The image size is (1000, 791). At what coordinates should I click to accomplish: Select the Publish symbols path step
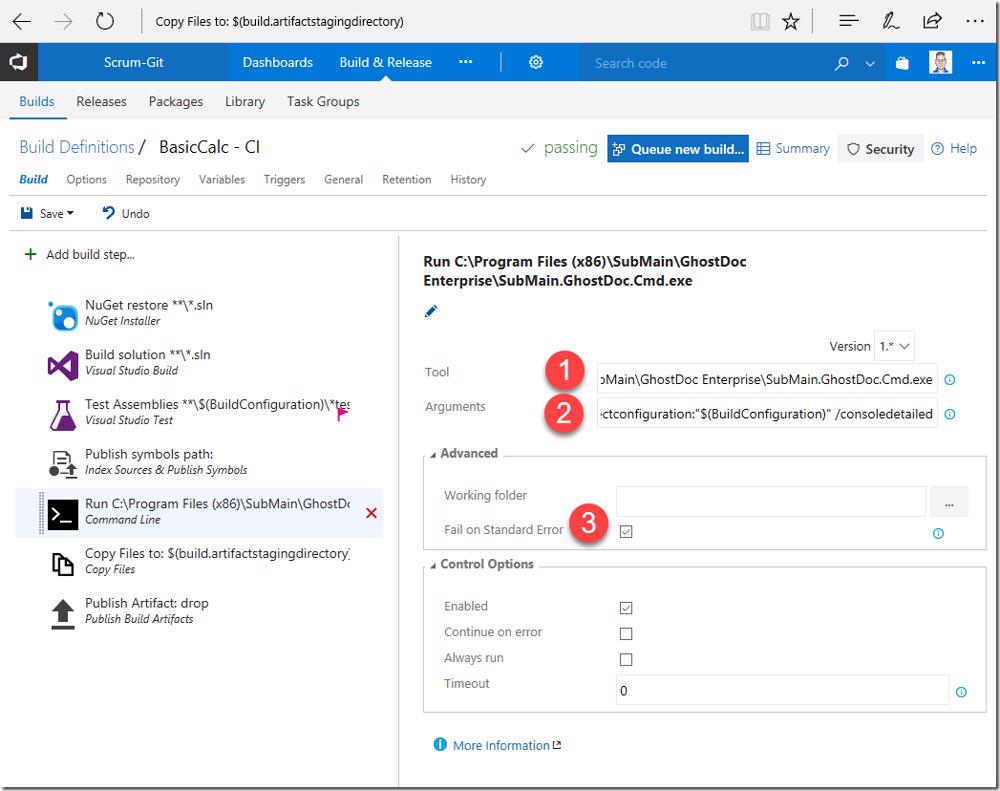tap(199, 463)
